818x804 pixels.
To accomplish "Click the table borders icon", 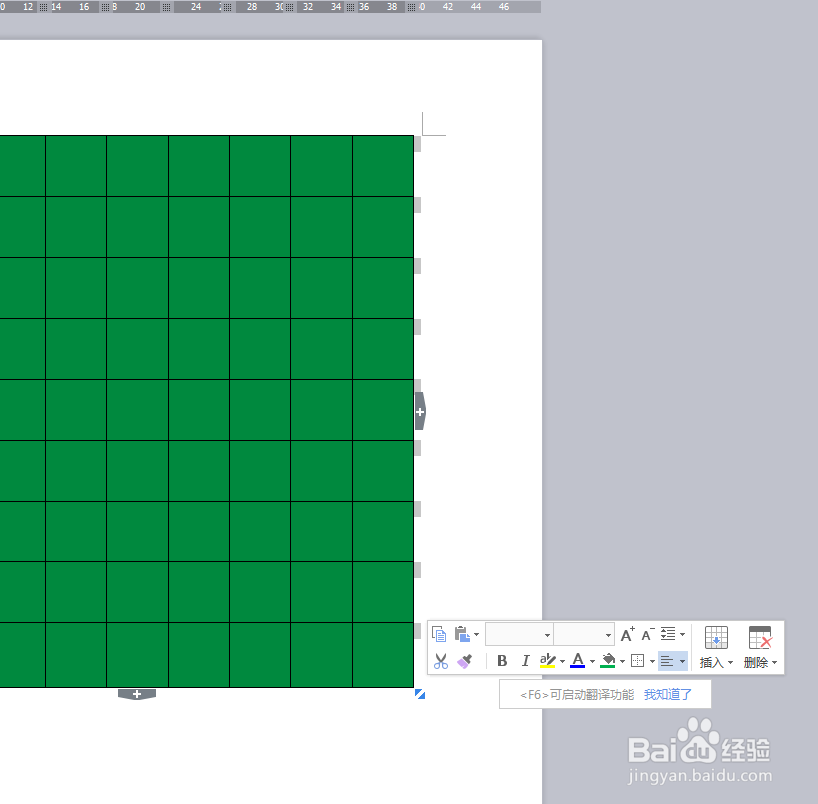I will [637, 661].
